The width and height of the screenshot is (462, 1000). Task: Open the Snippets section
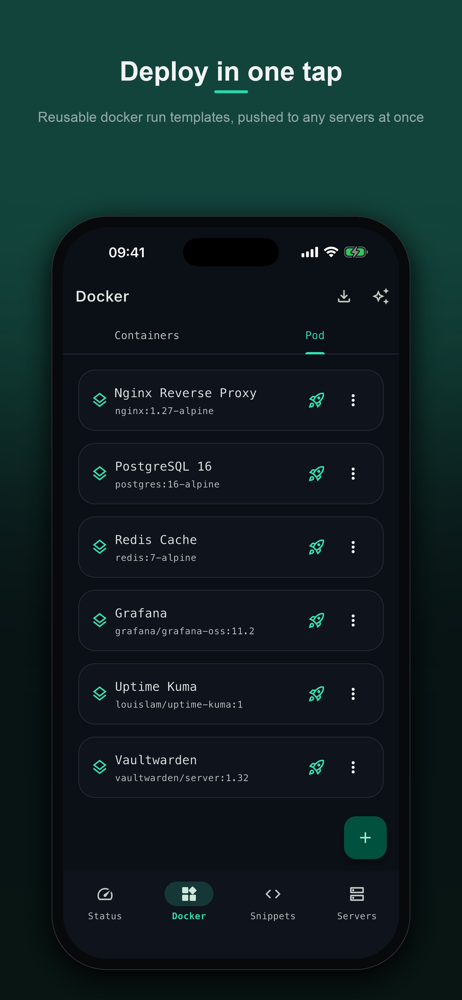tap(272, 903)
